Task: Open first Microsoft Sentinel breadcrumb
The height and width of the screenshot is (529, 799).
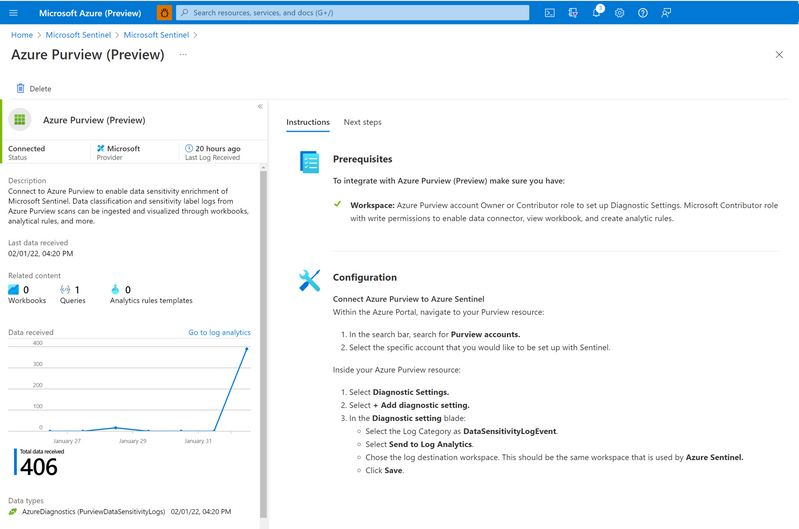Action: tap(78, 35)
